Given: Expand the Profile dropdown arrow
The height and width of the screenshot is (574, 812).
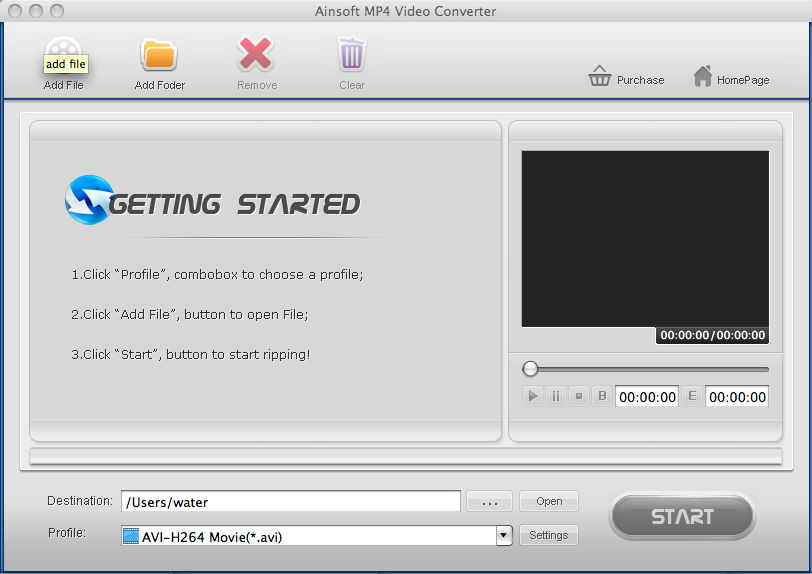Looking at the screenshot, I should coord(503,536).
